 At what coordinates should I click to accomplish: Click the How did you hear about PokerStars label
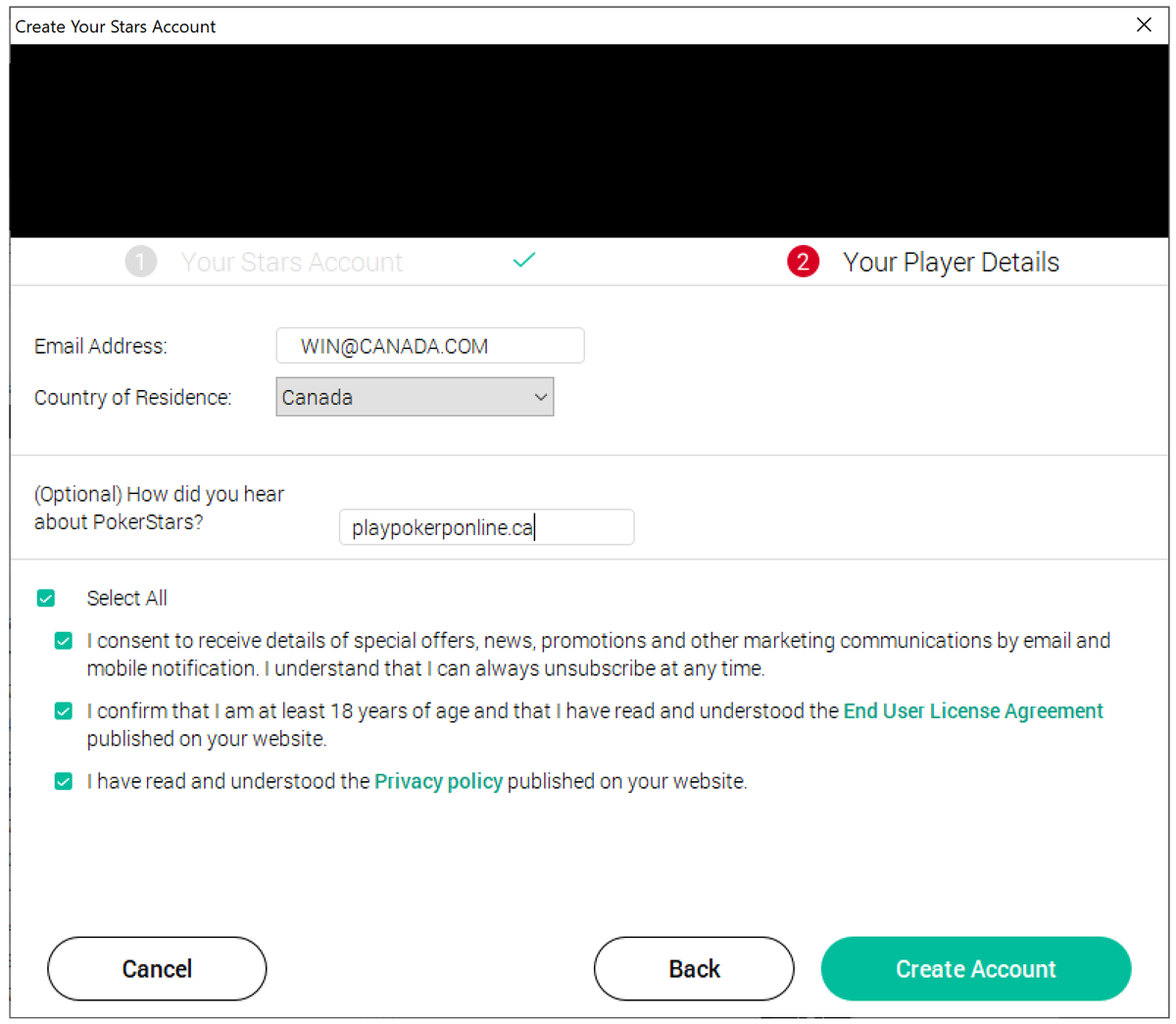[x=159, y=508]
